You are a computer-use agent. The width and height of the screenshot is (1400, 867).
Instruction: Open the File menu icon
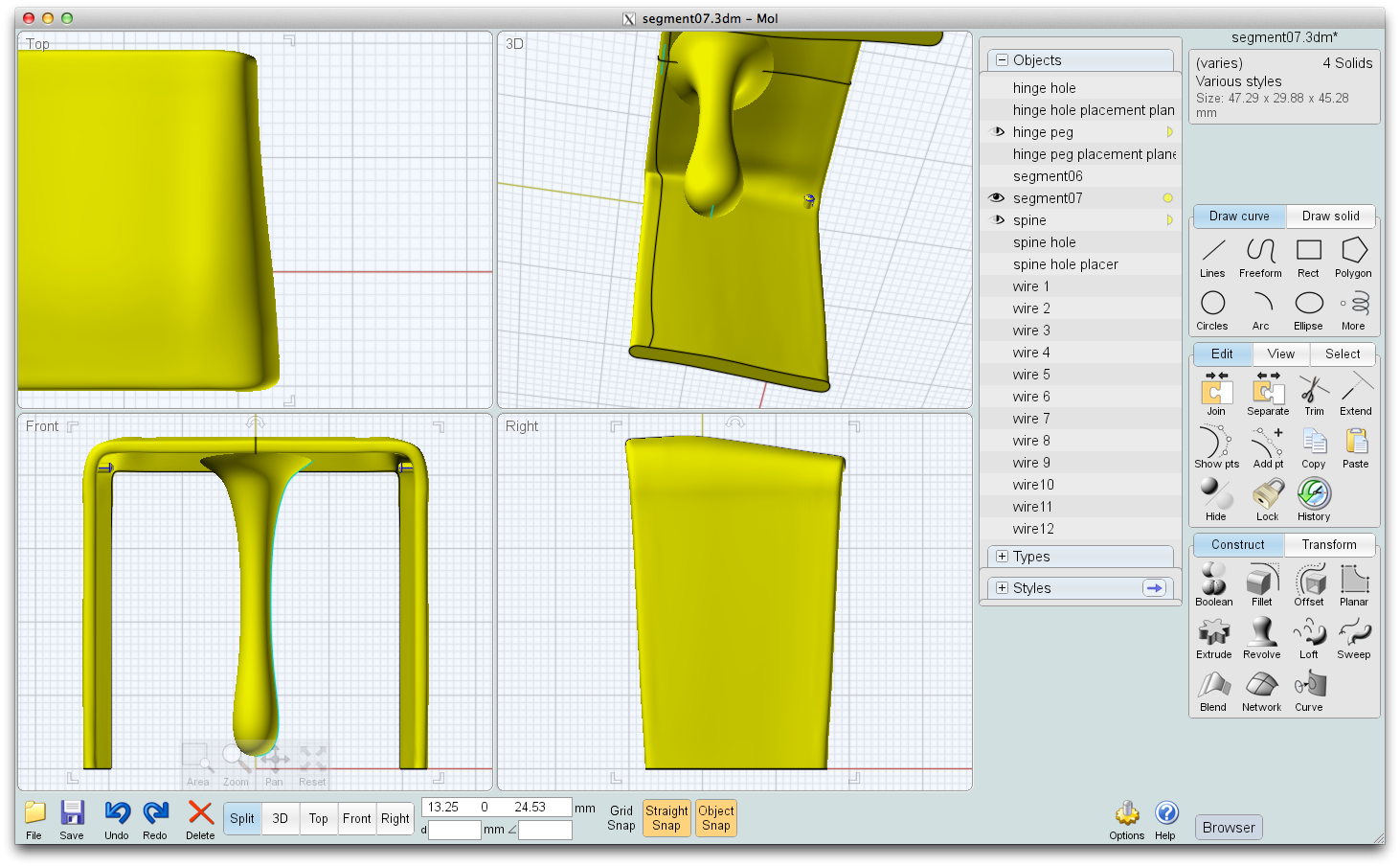click(x=34, y=819)
